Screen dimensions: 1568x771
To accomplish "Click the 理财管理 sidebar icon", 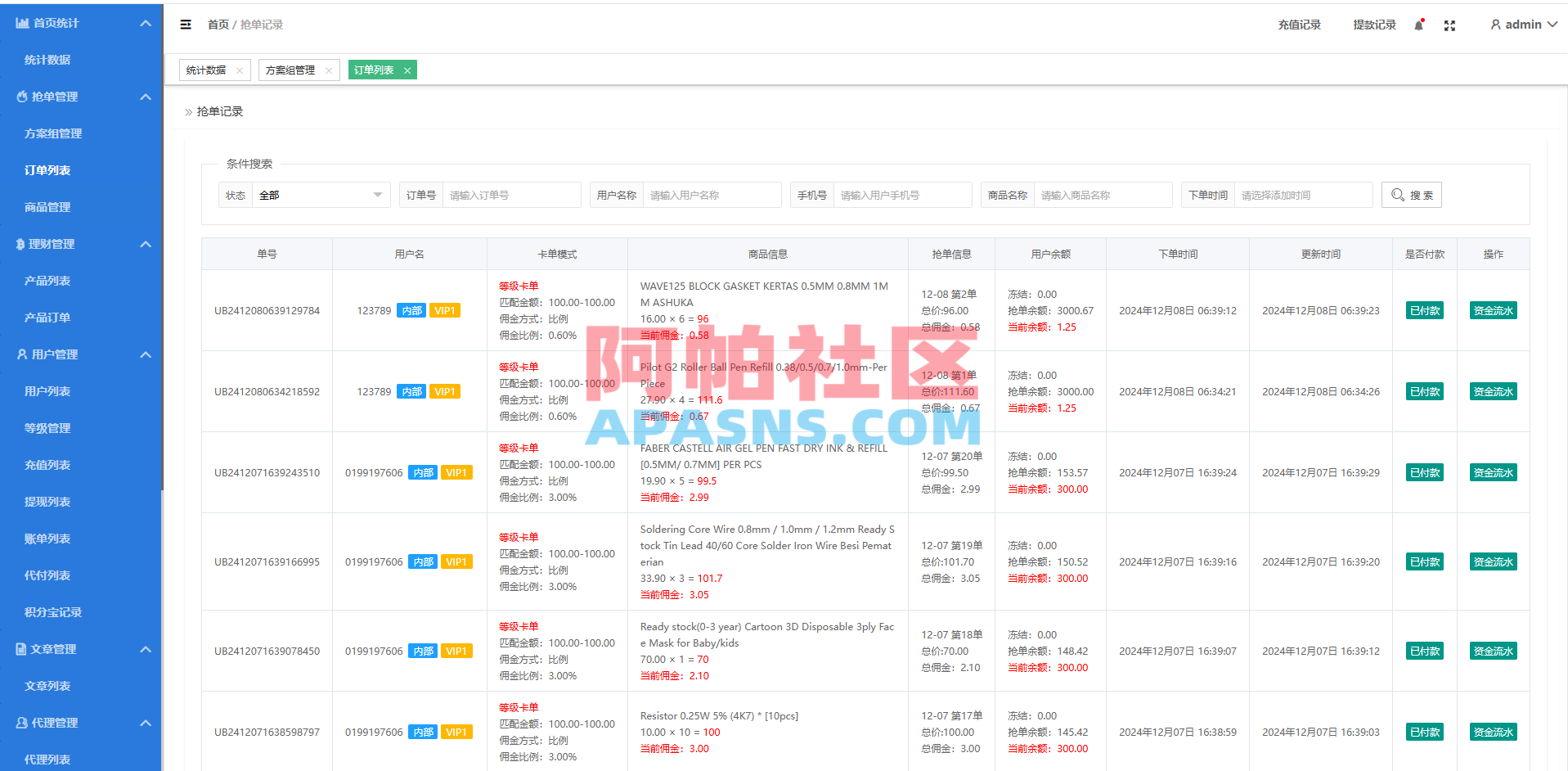I will tap(19, 244).
